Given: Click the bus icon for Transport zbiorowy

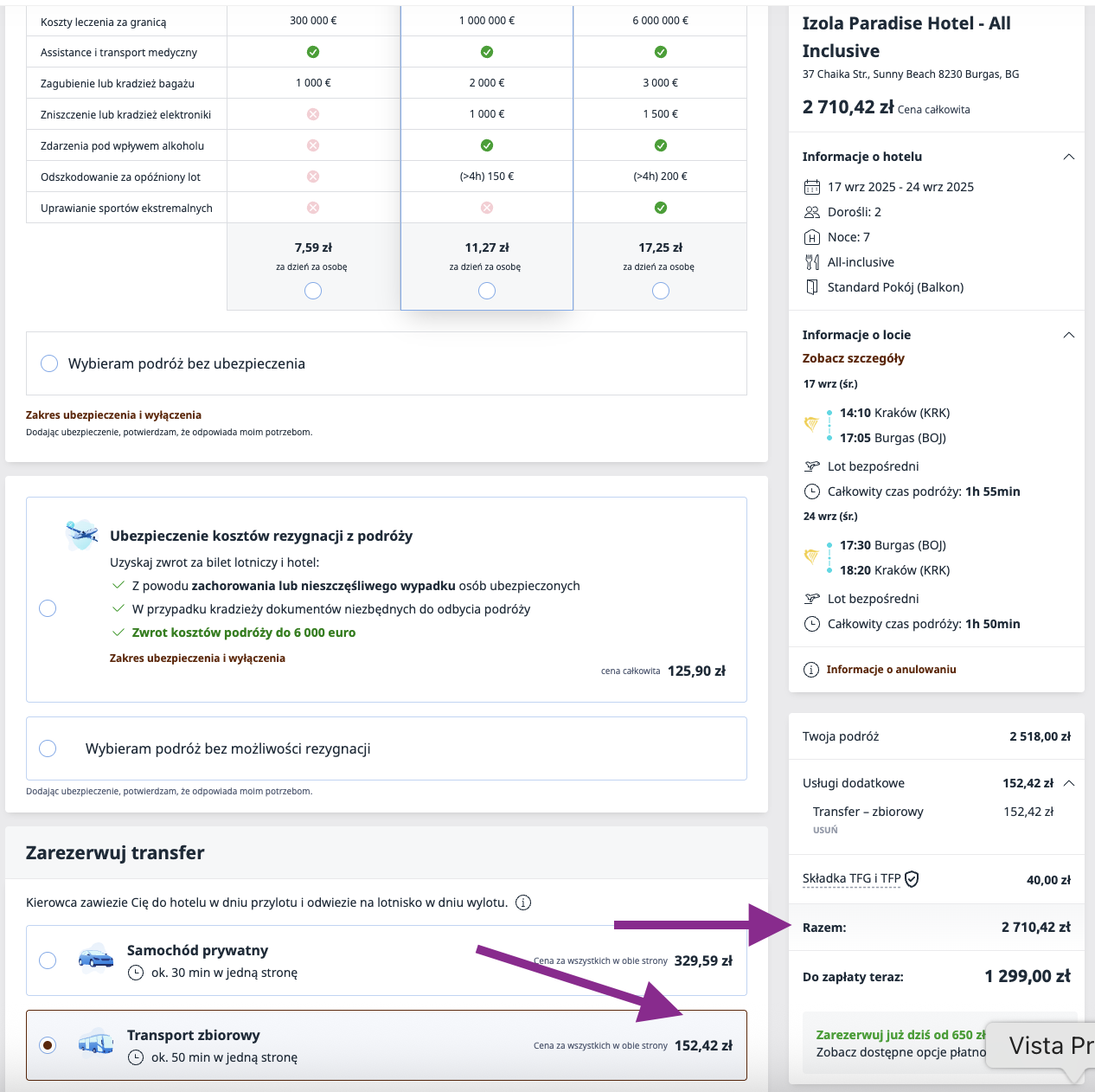Looking at the screenshot, I should 96,1043.
